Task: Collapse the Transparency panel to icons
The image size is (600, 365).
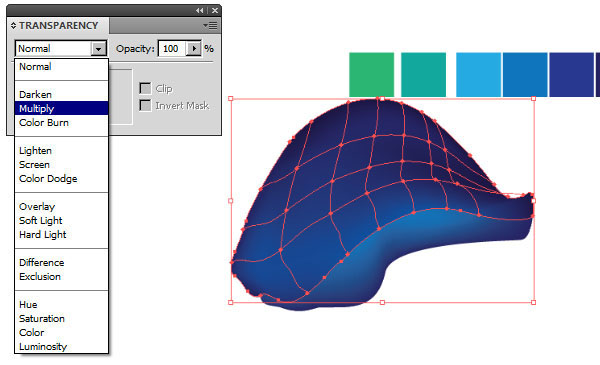Action: 200,11
